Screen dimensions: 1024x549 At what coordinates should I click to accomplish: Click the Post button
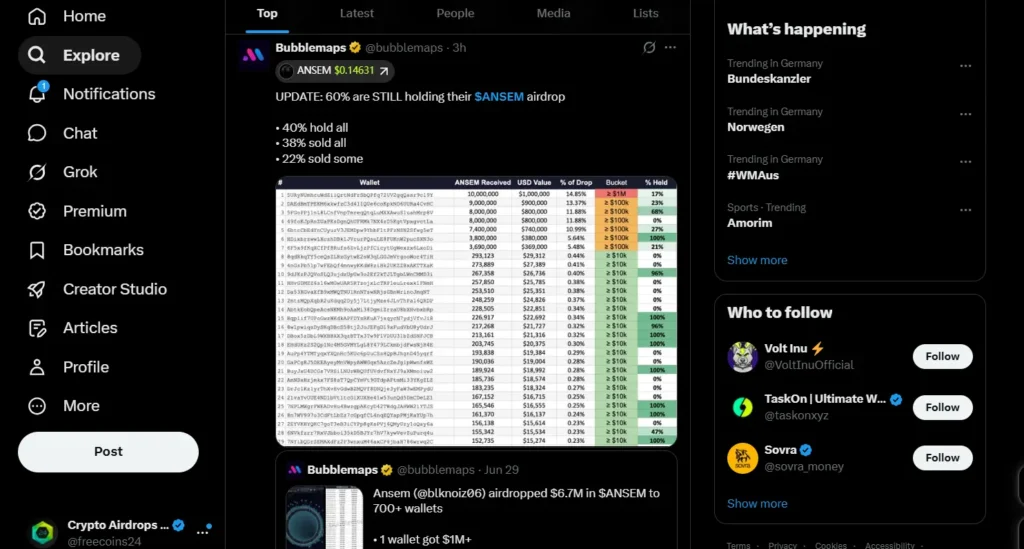[108, 452]
